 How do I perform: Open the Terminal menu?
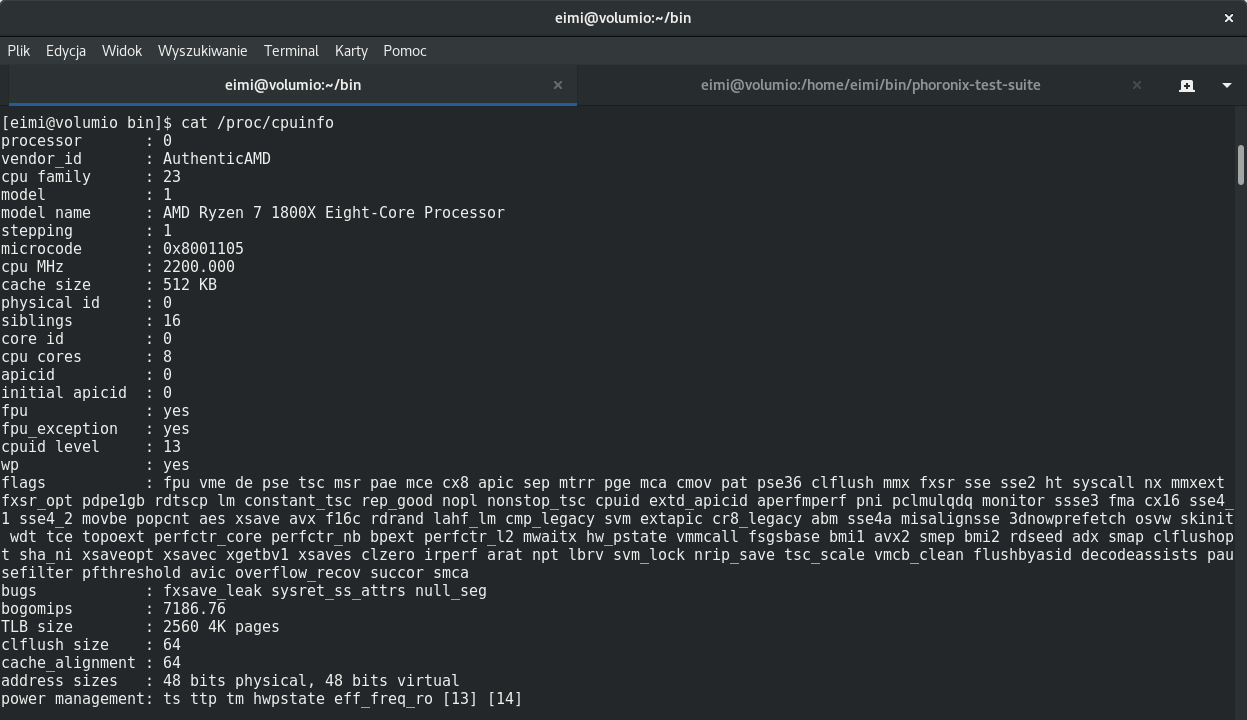291,50
